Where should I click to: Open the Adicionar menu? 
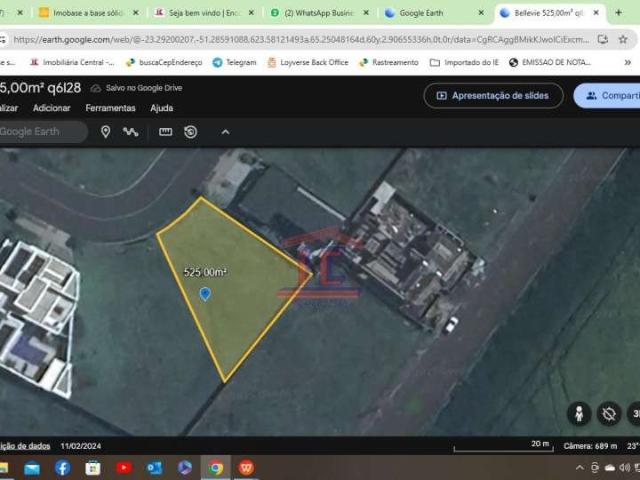point(51,108)
